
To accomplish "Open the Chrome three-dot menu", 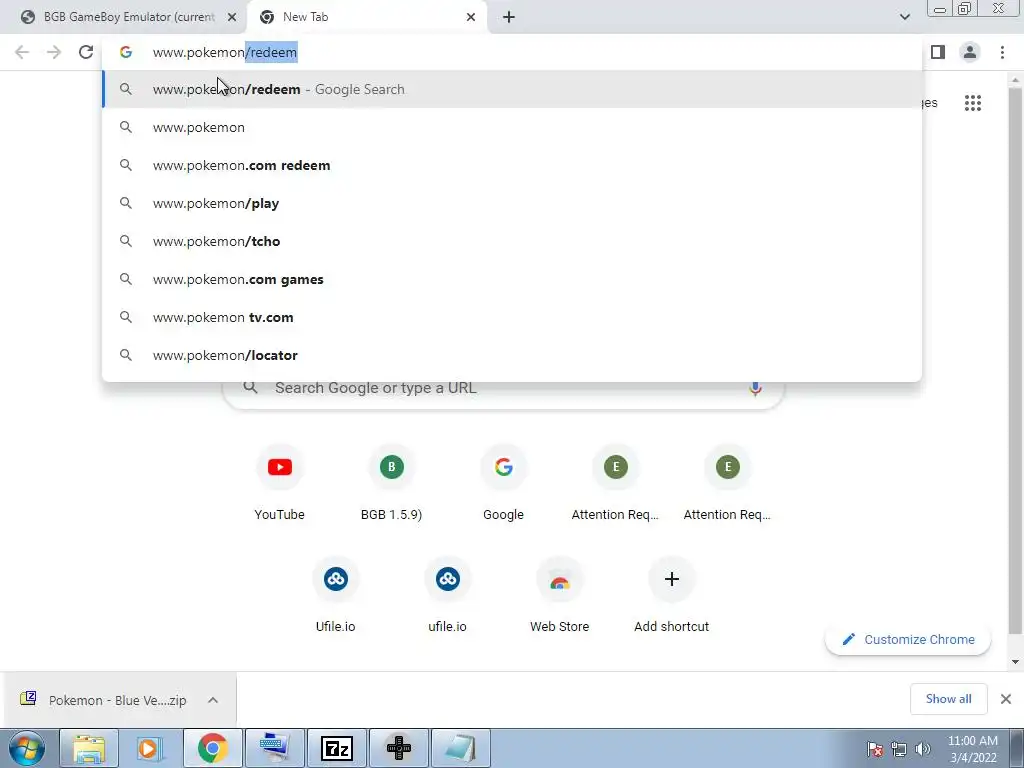I will pyautogui.click(x=1002, y=52).
